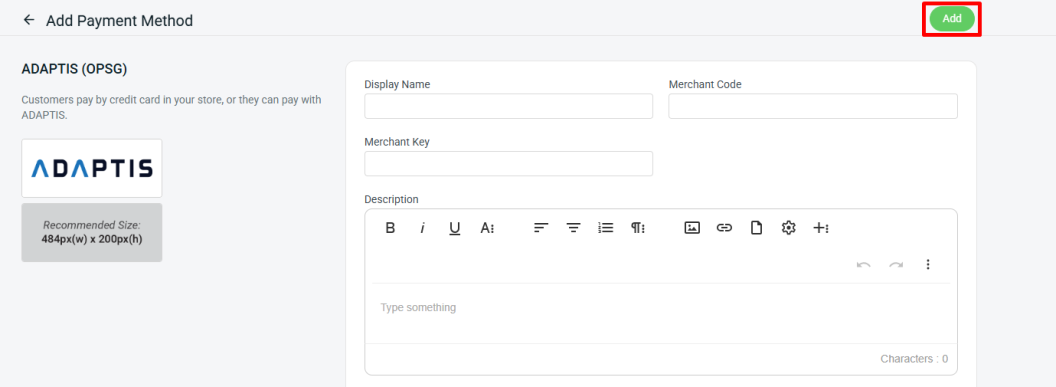
Task: Focus the Display Name field
Action: [508, 106]
